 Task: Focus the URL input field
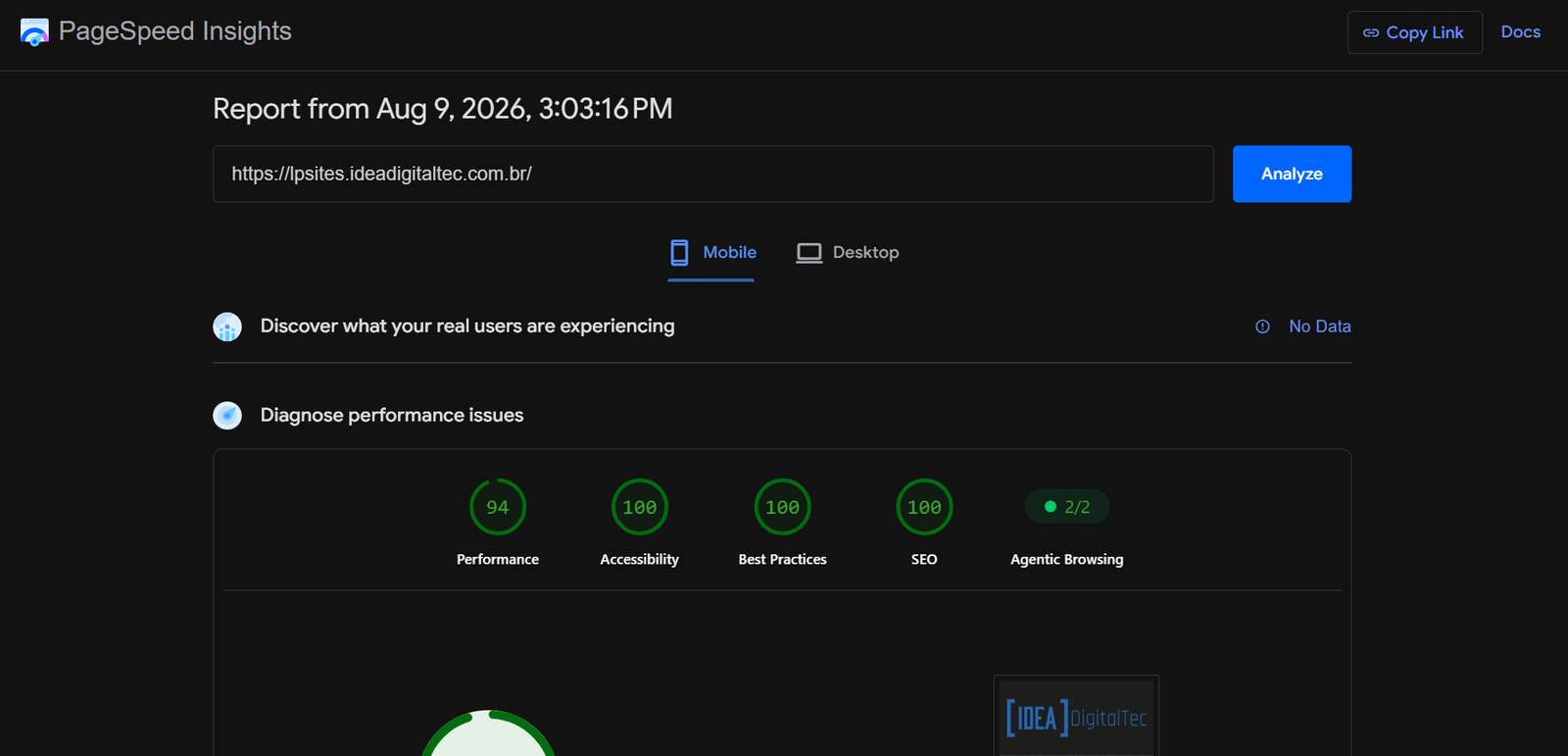point(712,174)
